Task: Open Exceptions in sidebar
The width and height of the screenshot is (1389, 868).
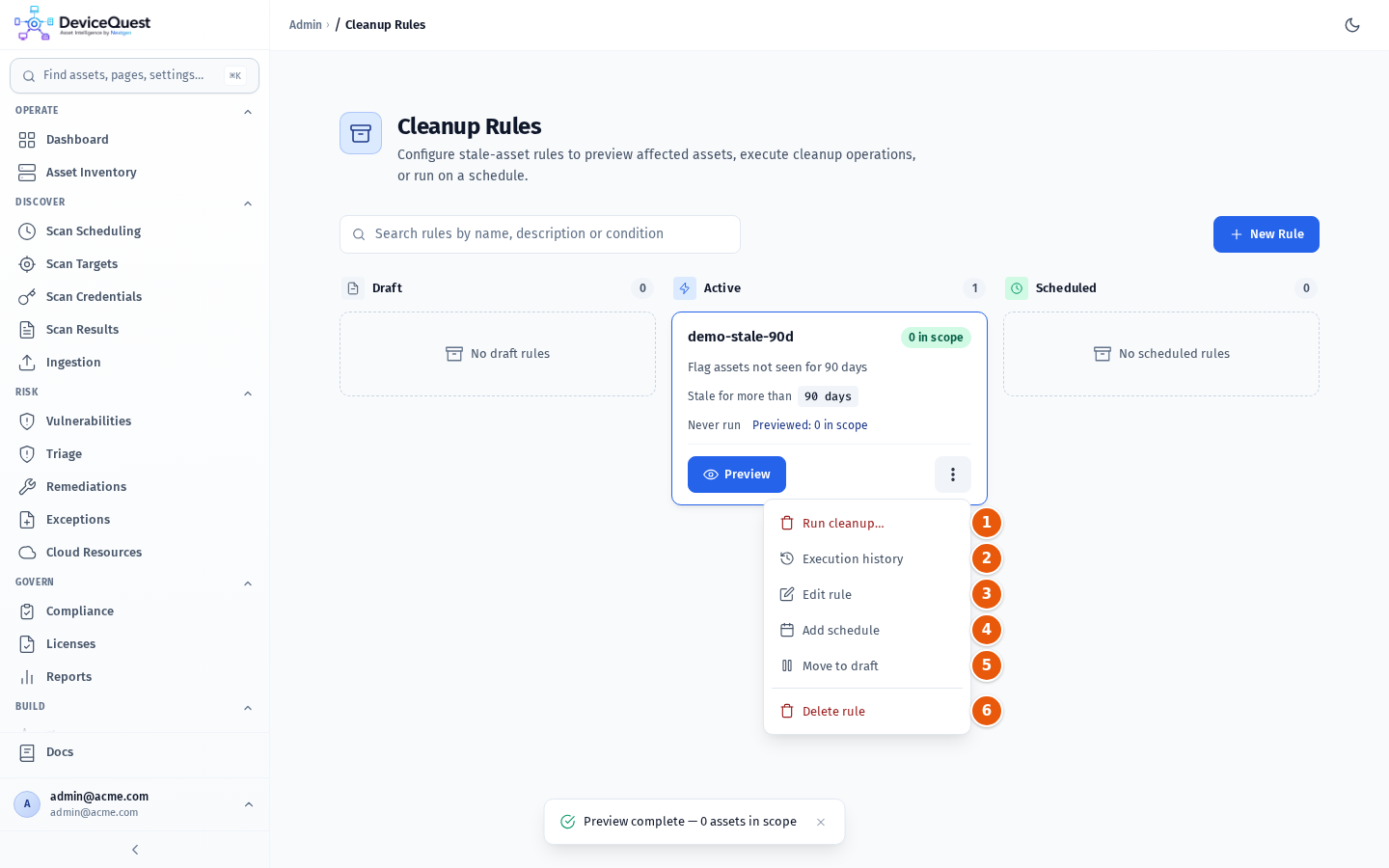Action: (x=134, y=520)
